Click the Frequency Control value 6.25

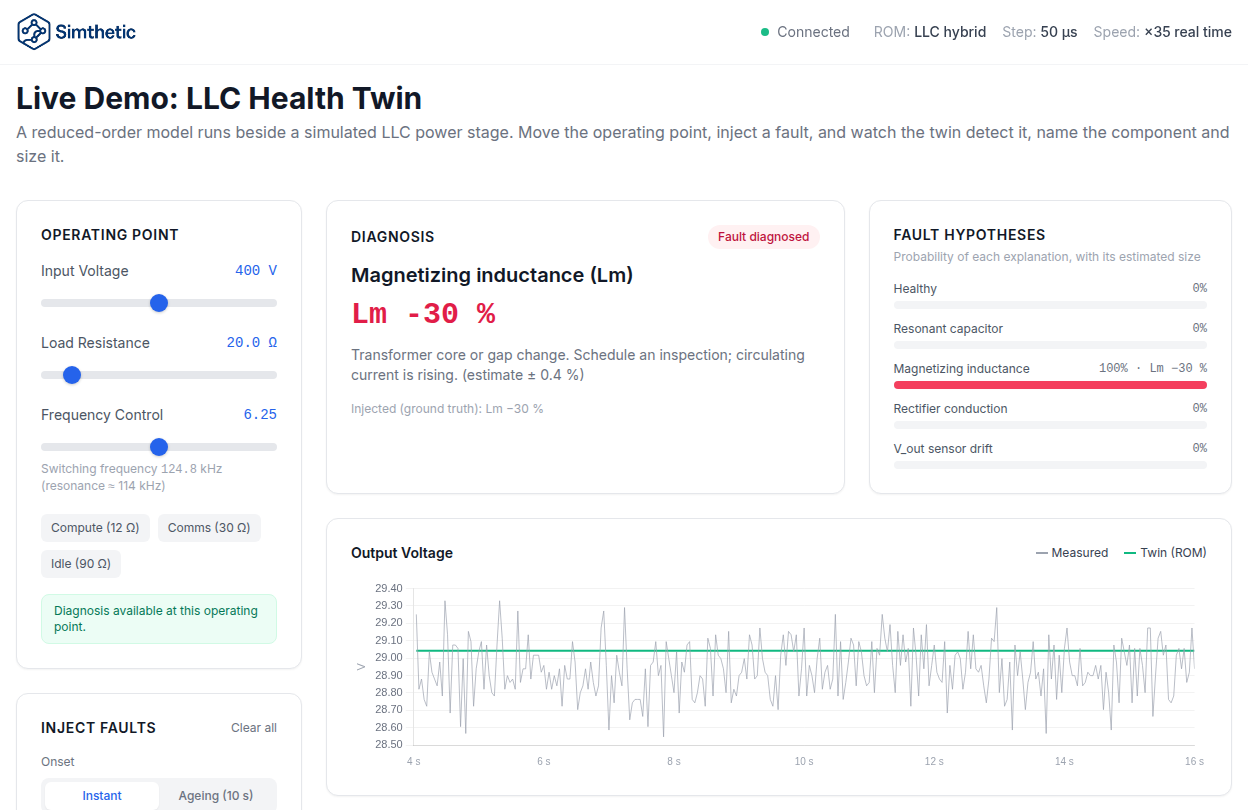(x=260, y=415)
